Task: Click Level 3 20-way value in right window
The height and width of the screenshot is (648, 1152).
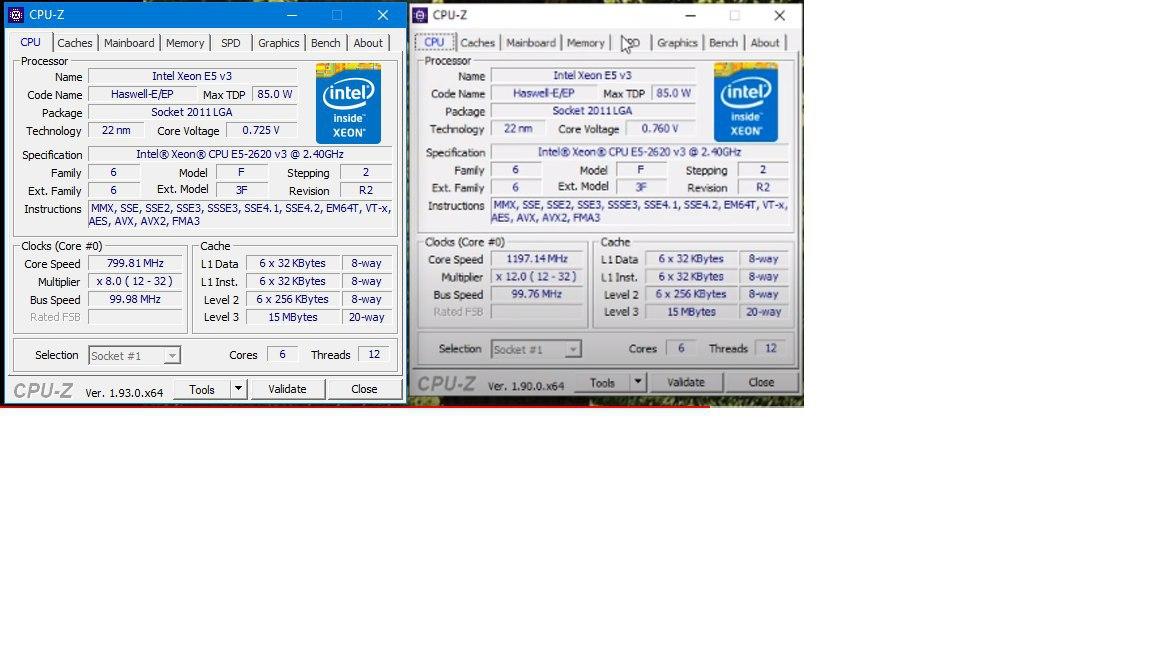Action: [764, 312]
